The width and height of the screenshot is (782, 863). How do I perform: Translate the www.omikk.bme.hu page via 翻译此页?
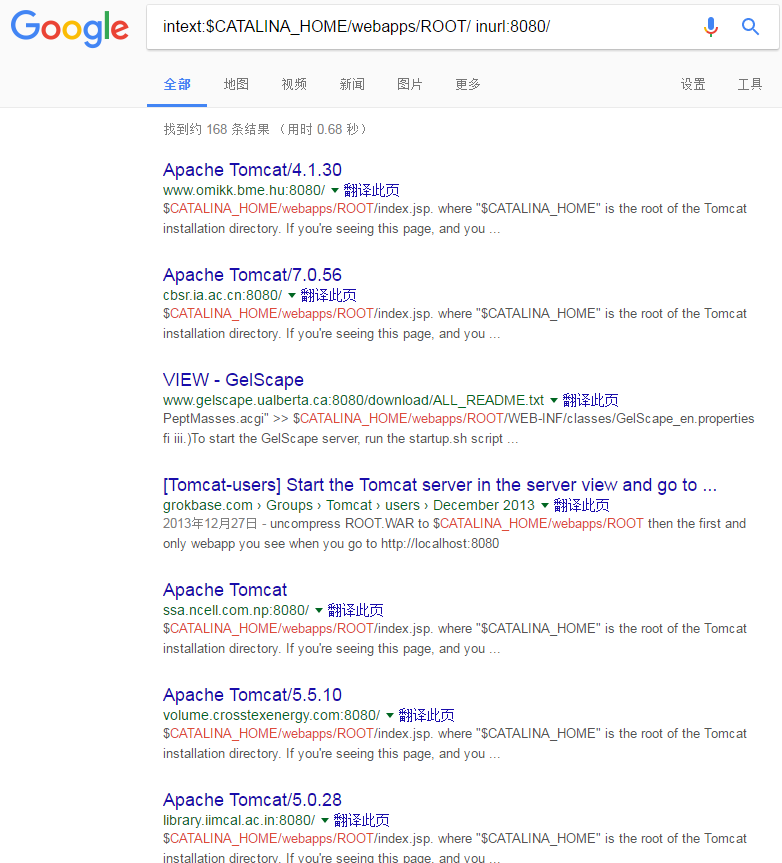(x=371, y=190)
